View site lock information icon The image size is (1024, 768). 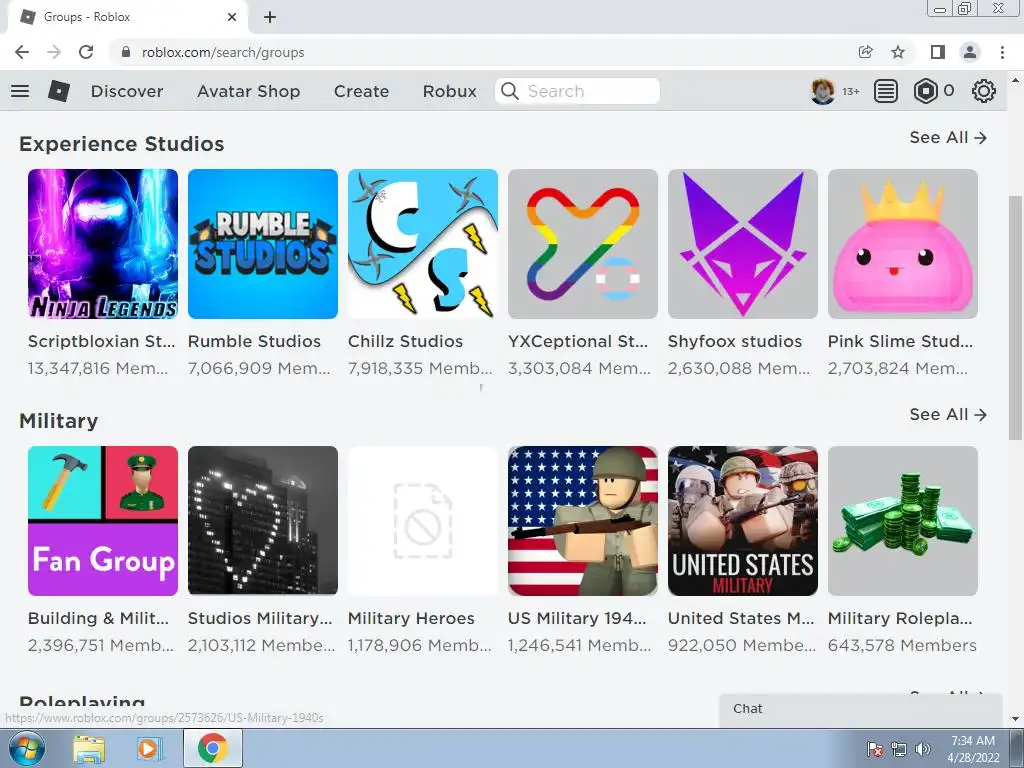[126, 52]
